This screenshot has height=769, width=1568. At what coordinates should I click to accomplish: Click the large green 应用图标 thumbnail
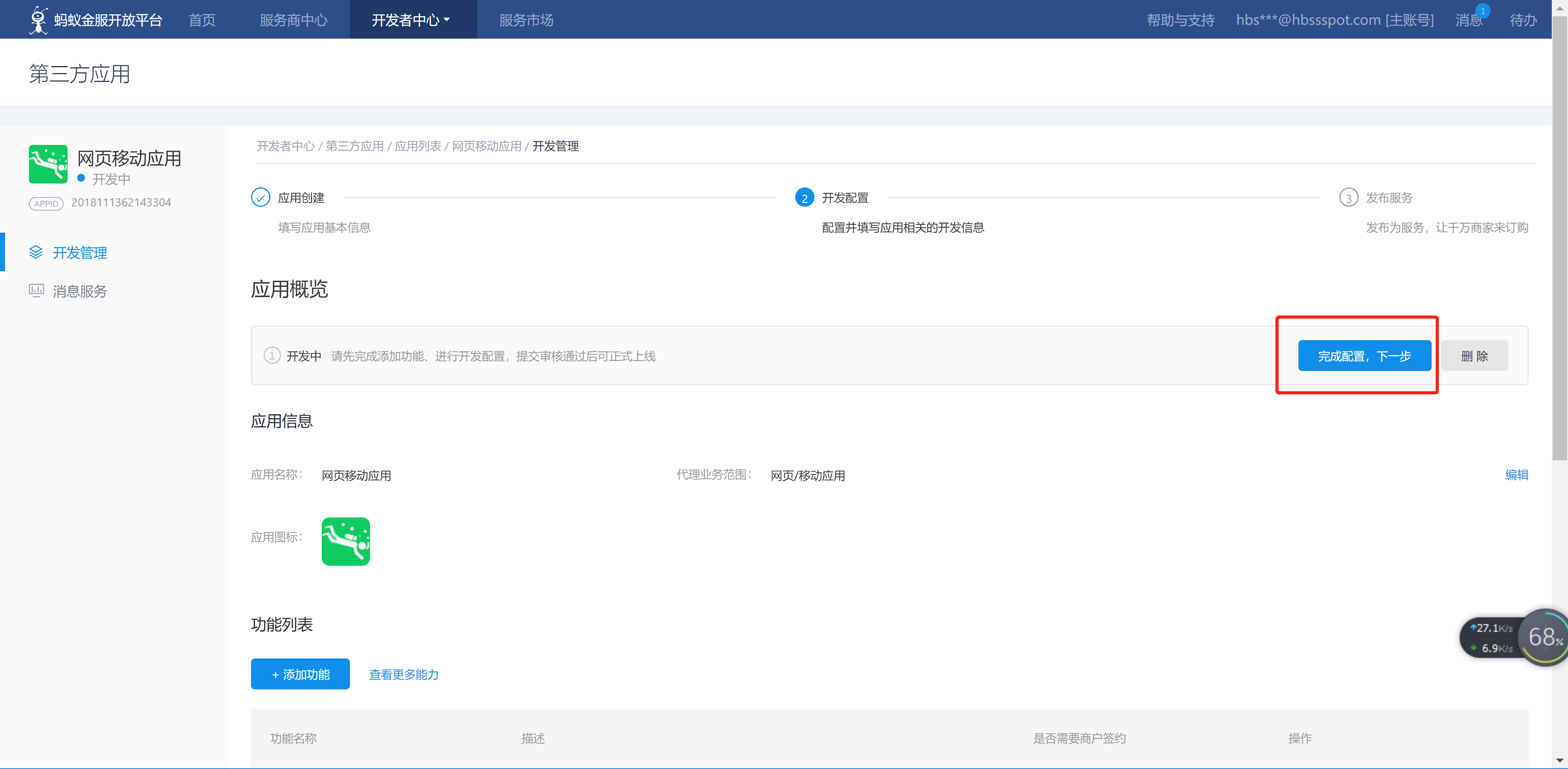tap(345, 541)
